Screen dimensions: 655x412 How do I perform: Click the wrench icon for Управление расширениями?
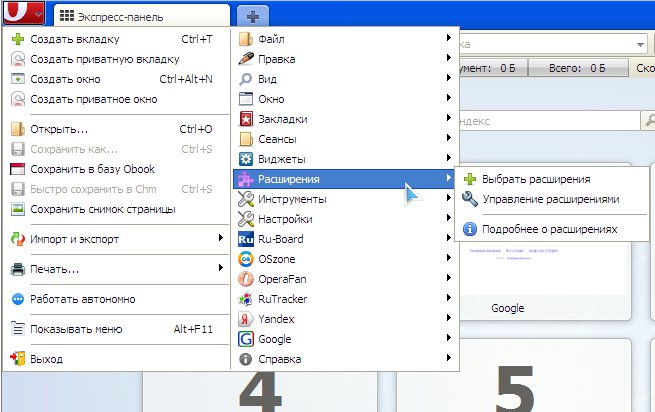pos(470,199)
